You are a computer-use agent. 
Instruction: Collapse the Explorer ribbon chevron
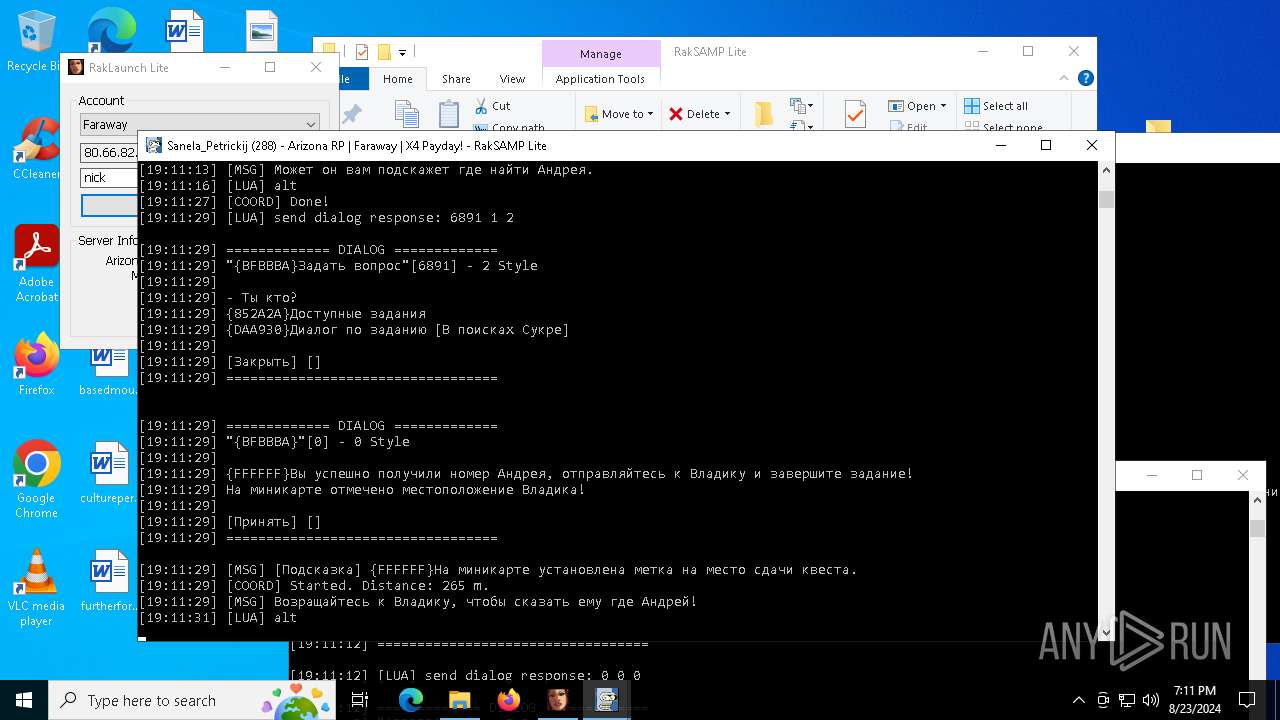pos(1066,78)
